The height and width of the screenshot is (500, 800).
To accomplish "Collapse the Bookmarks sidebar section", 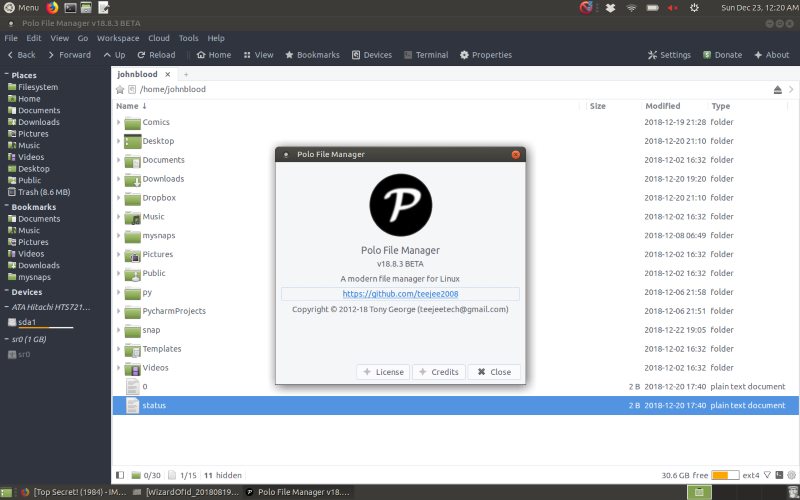I will [7, 206].
